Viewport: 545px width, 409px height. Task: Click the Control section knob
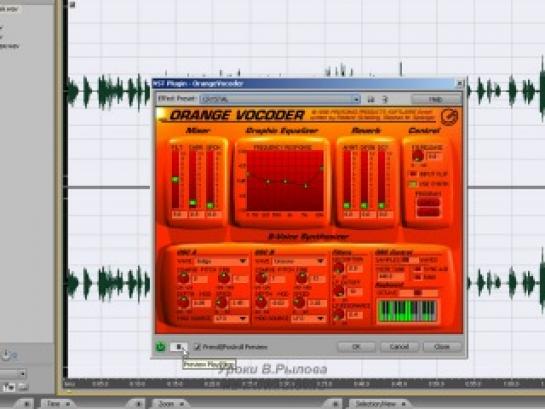[417, 156]
